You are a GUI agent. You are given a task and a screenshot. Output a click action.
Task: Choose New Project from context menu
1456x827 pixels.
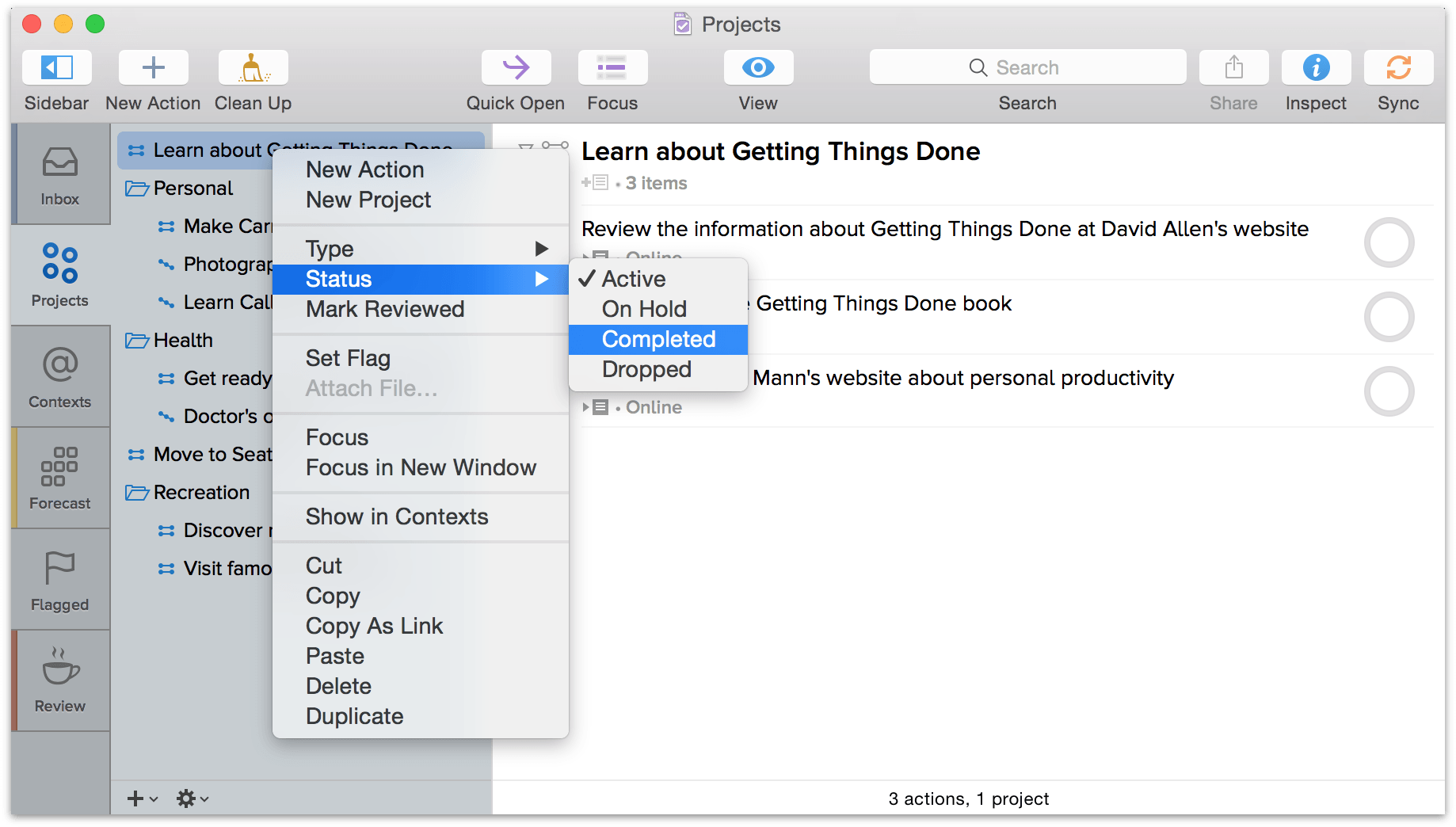coord(421,200)
